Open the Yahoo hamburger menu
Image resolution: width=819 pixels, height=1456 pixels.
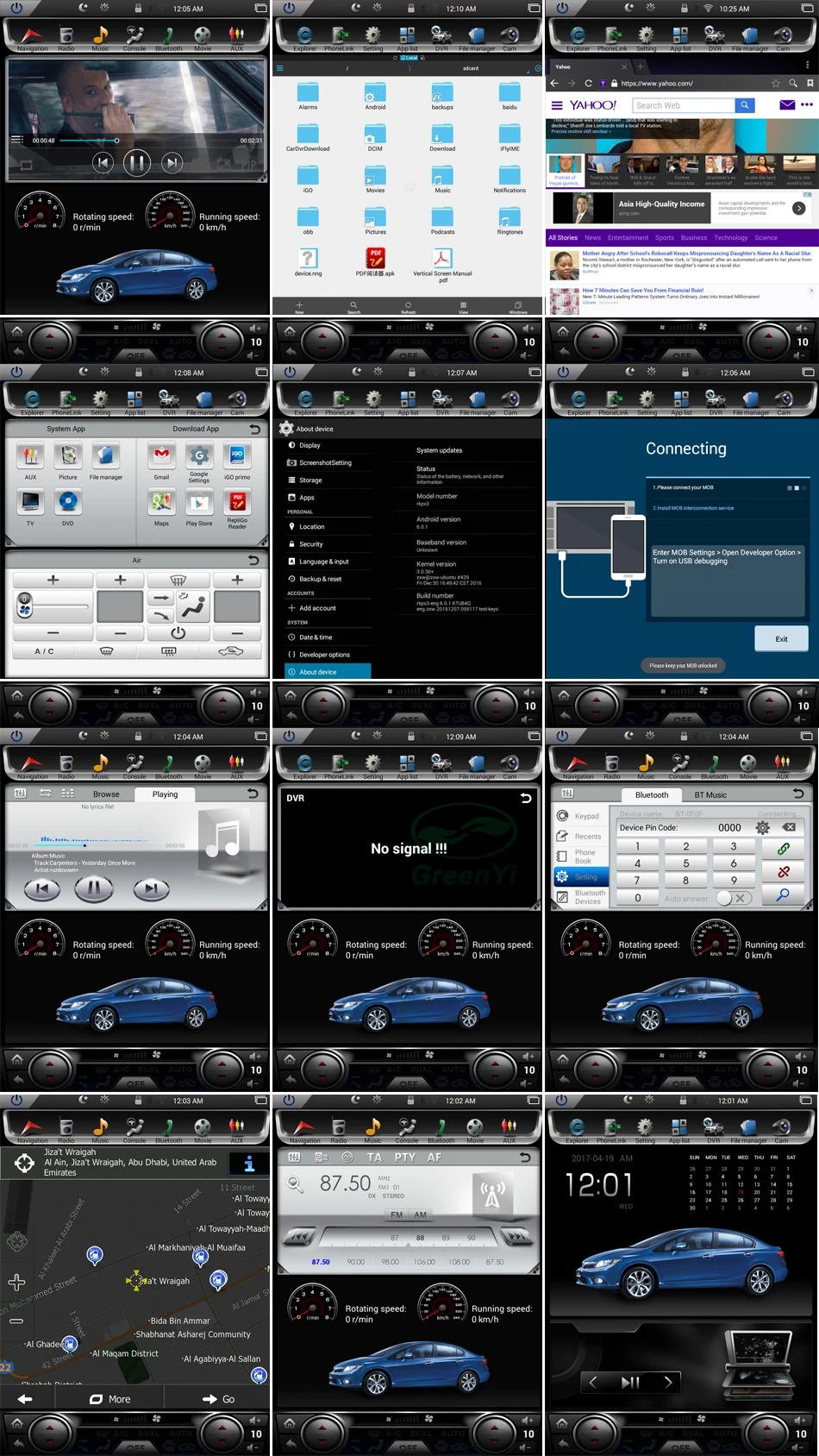(557, 105)
